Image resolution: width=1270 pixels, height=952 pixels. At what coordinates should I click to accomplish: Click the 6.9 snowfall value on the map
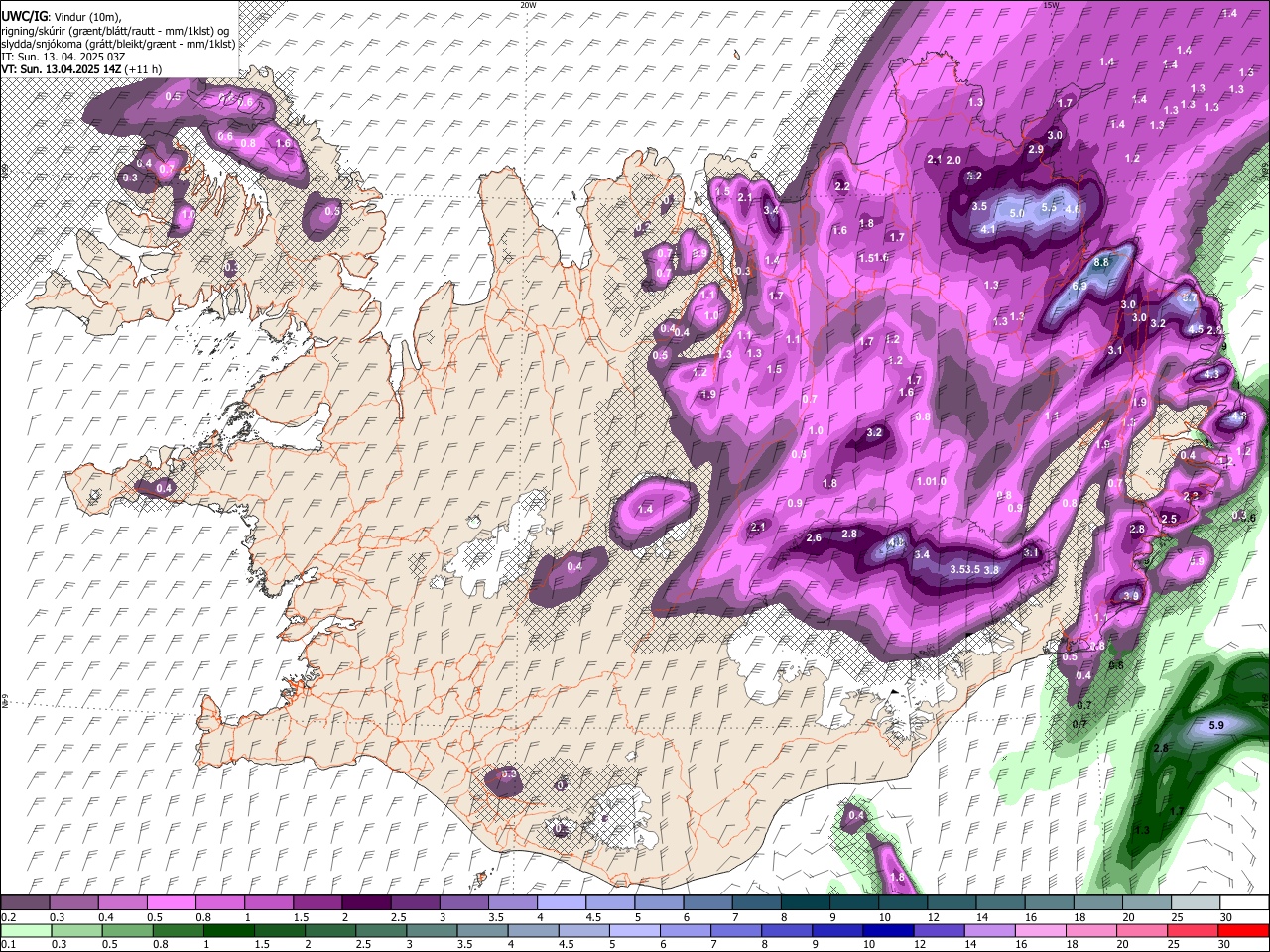(1080, 286)
